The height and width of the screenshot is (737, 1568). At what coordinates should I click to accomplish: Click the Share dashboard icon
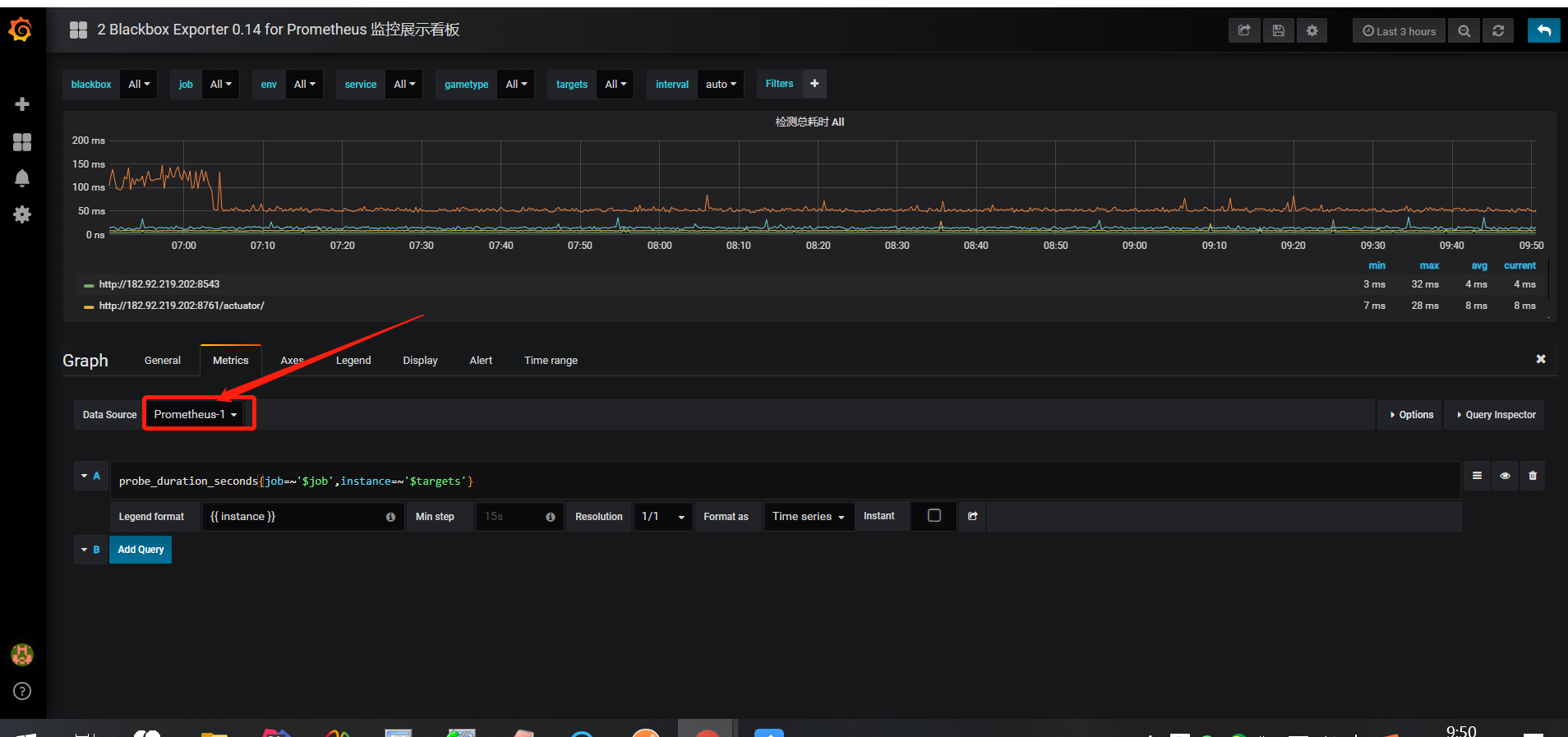(1244, 30)
